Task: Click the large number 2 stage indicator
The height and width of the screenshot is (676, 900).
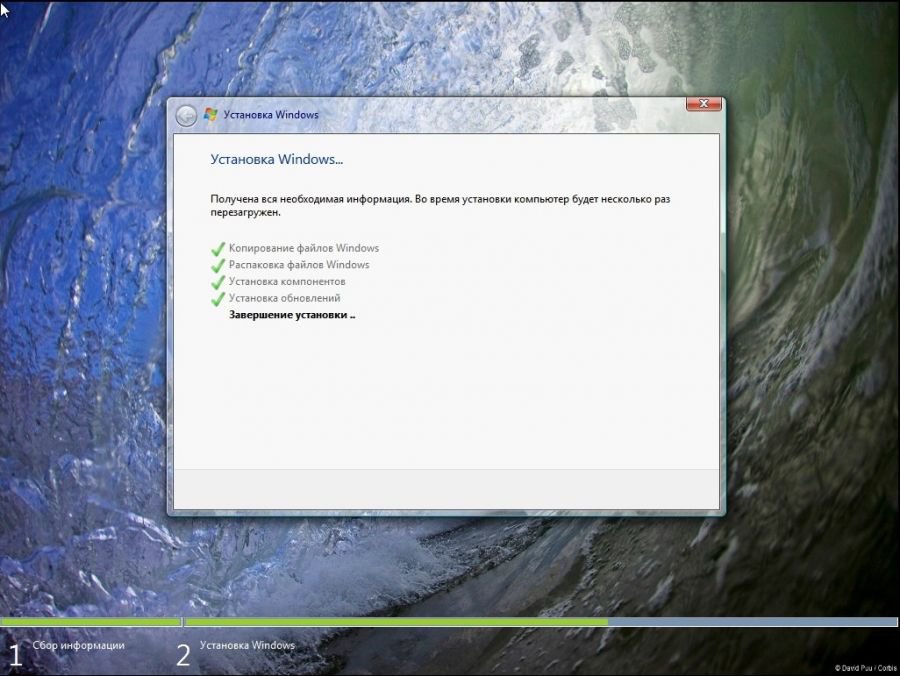Action: (183, 655)
